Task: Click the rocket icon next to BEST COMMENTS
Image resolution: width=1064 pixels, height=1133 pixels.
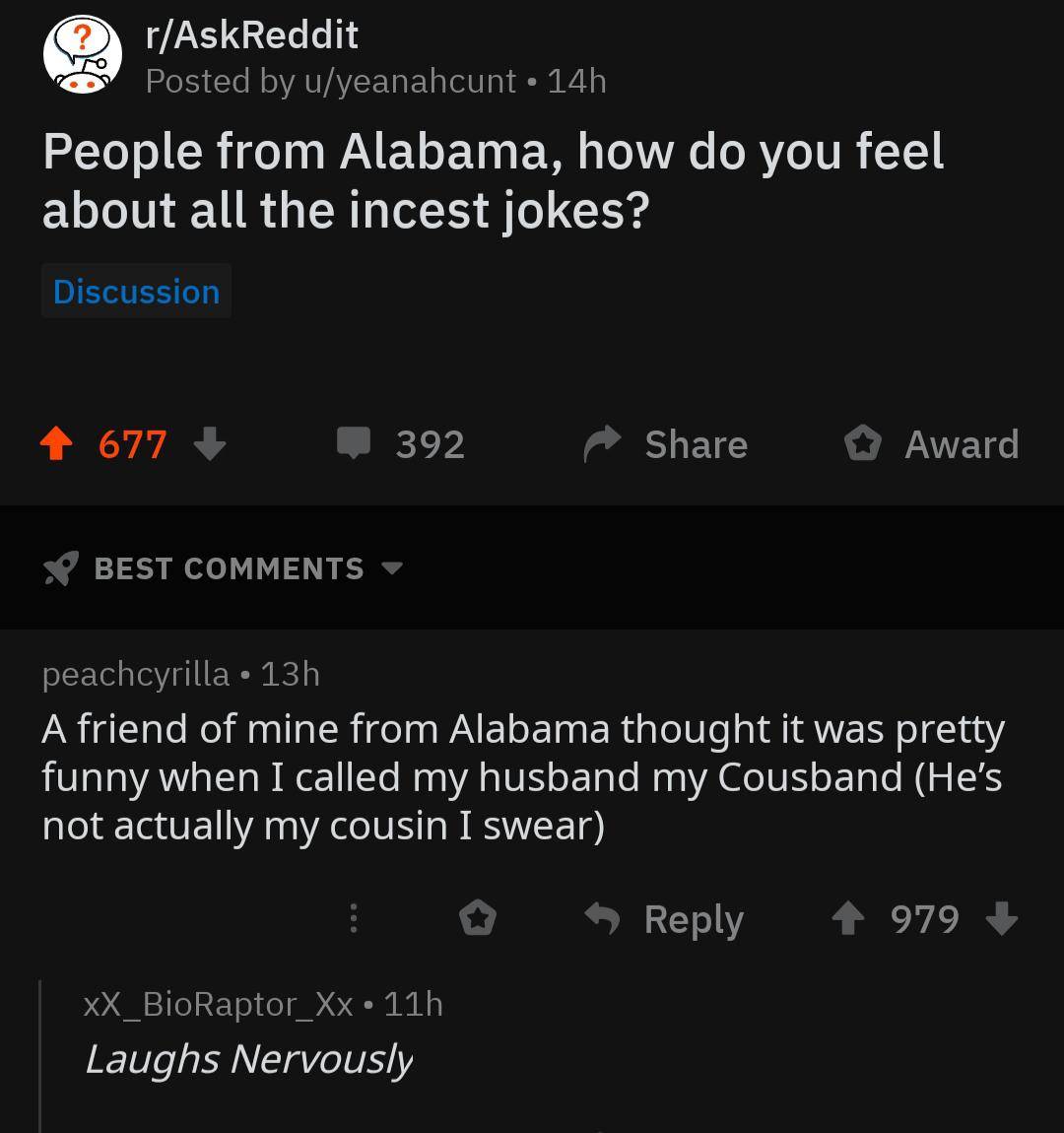Action: click(x=59, y=567)
